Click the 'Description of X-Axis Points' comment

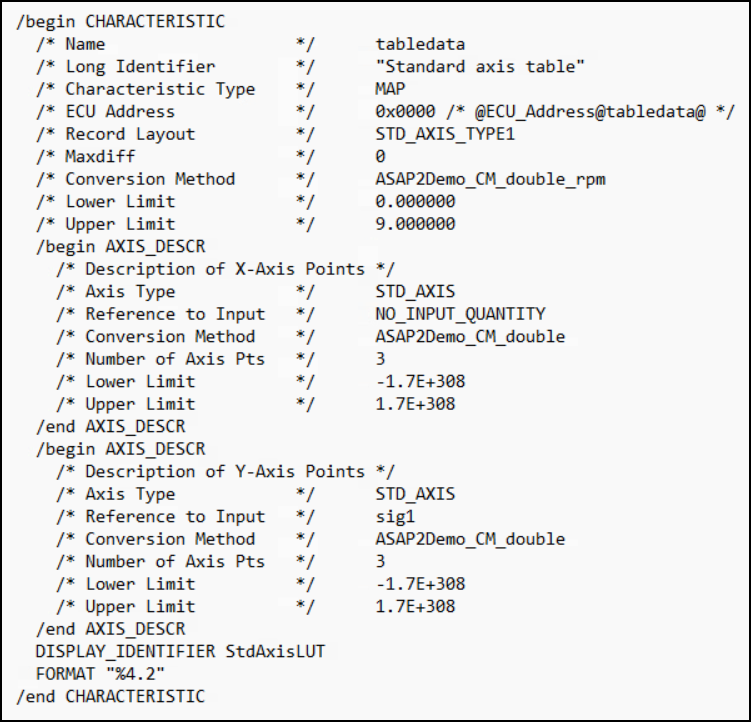tap(225, 269)
